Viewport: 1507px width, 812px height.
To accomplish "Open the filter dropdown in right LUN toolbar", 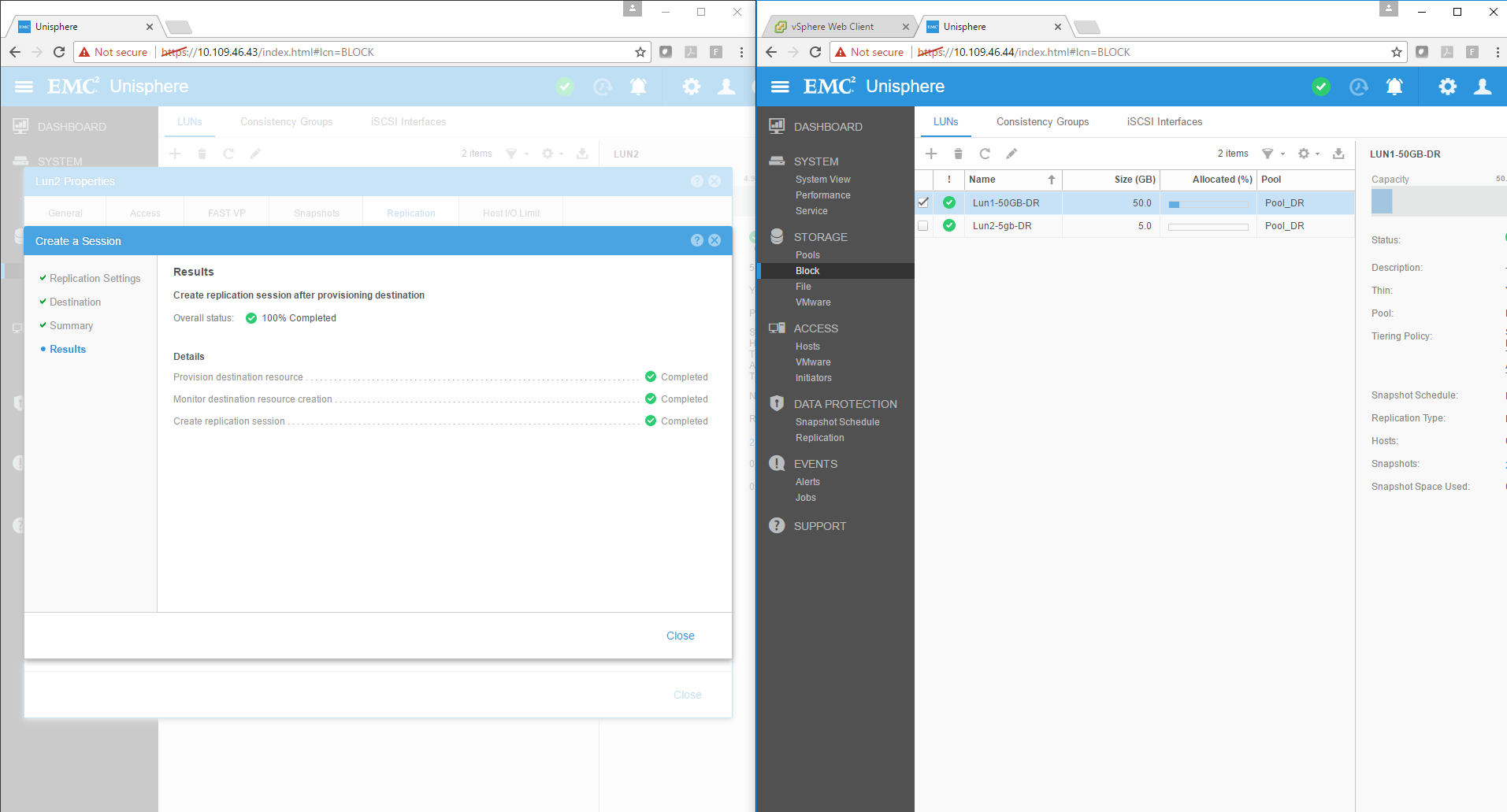I will (1272, 154).
